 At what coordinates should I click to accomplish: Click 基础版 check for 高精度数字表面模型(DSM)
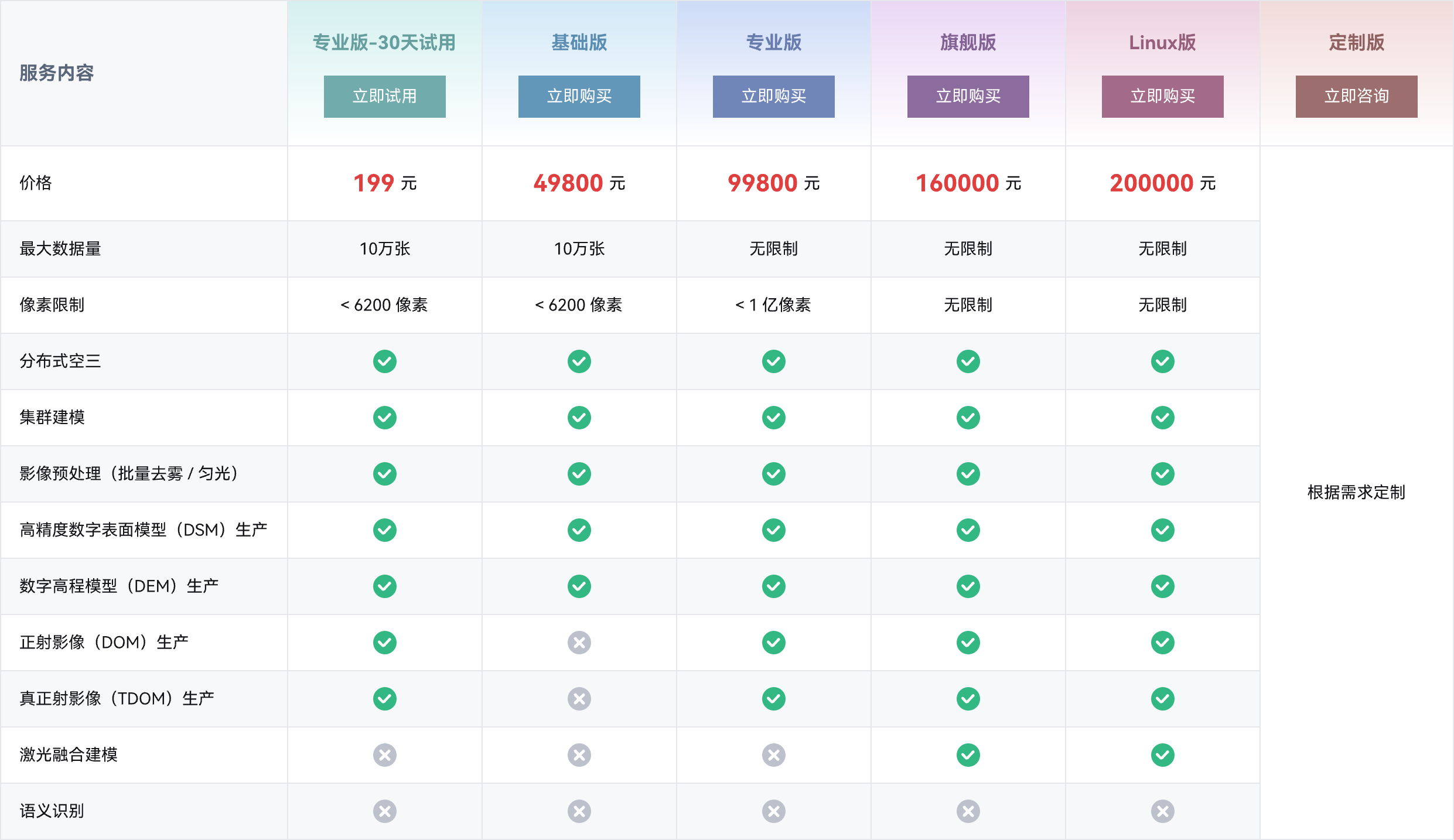579,530
